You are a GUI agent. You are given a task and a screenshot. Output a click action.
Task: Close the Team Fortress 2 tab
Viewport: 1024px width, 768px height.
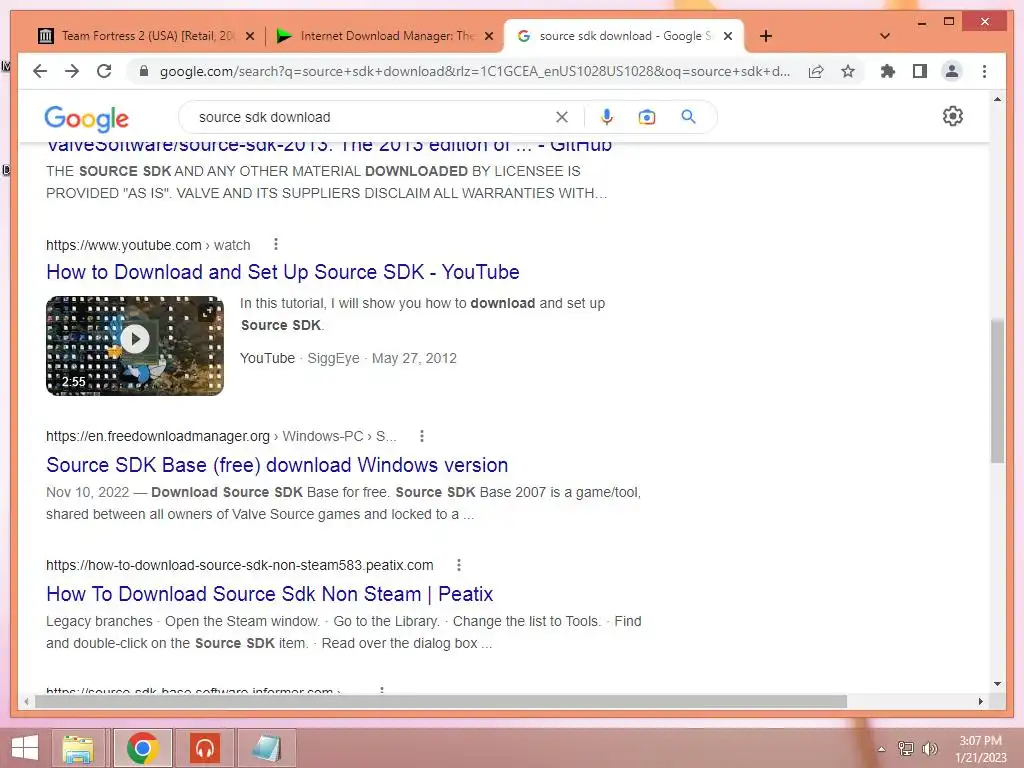[x=249, y=36]
